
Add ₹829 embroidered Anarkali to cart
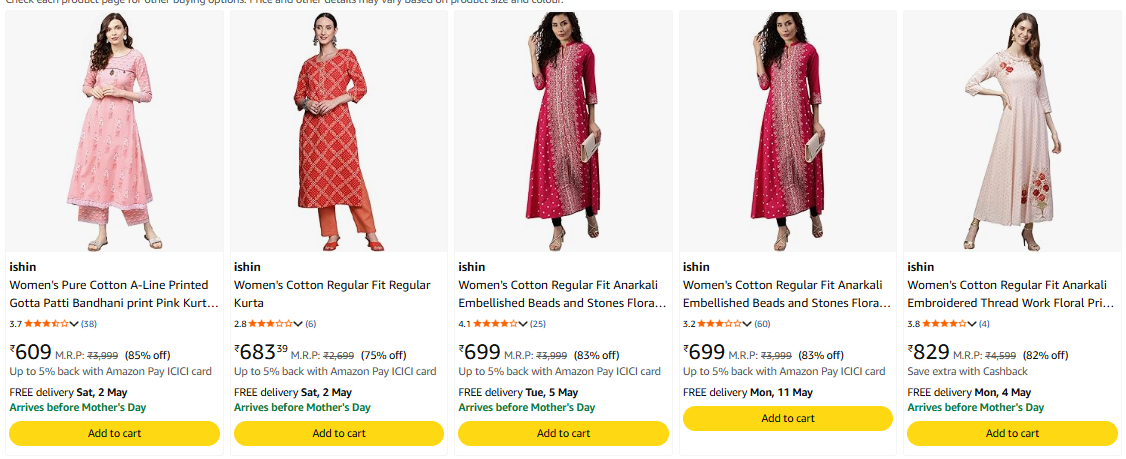tap(1012, 433)
